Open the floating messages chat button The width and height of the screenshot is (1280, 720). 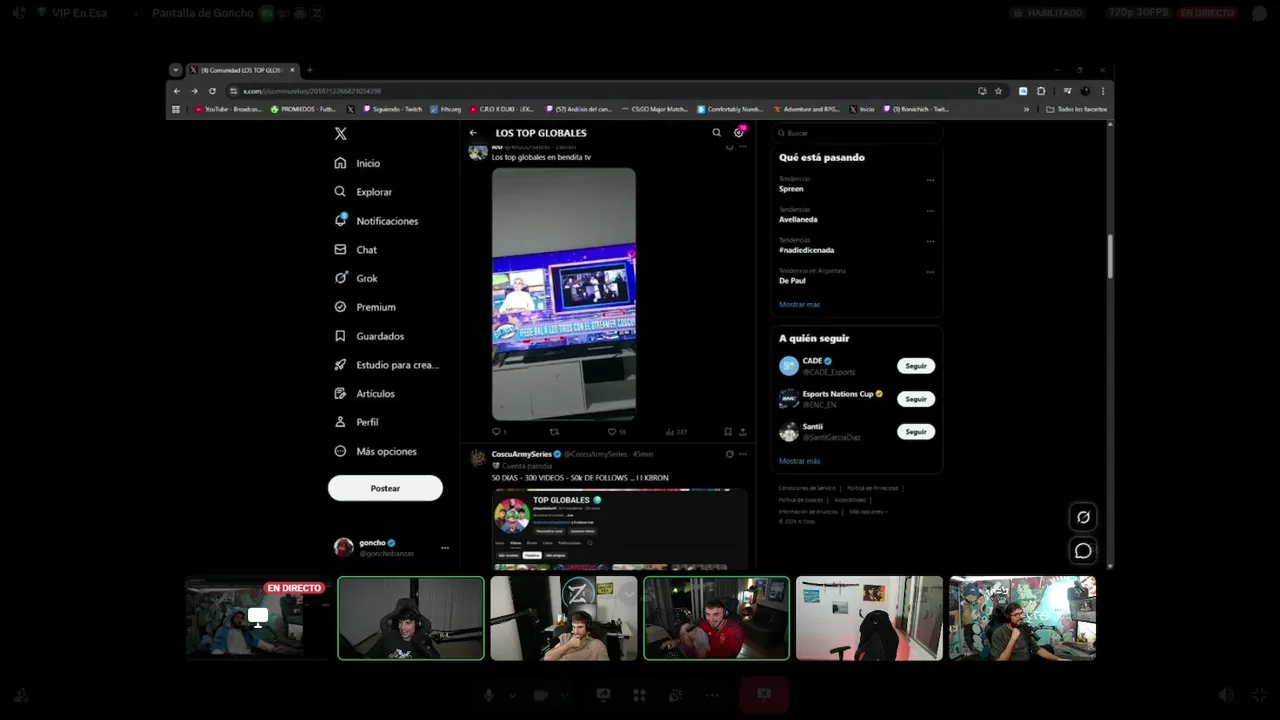click(1083, 551)
